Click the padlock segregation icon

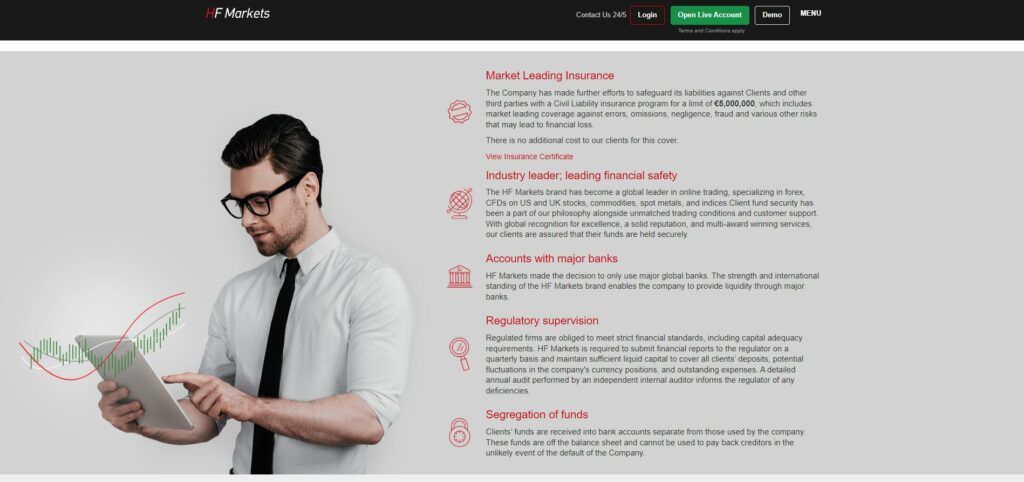point(459,432)
